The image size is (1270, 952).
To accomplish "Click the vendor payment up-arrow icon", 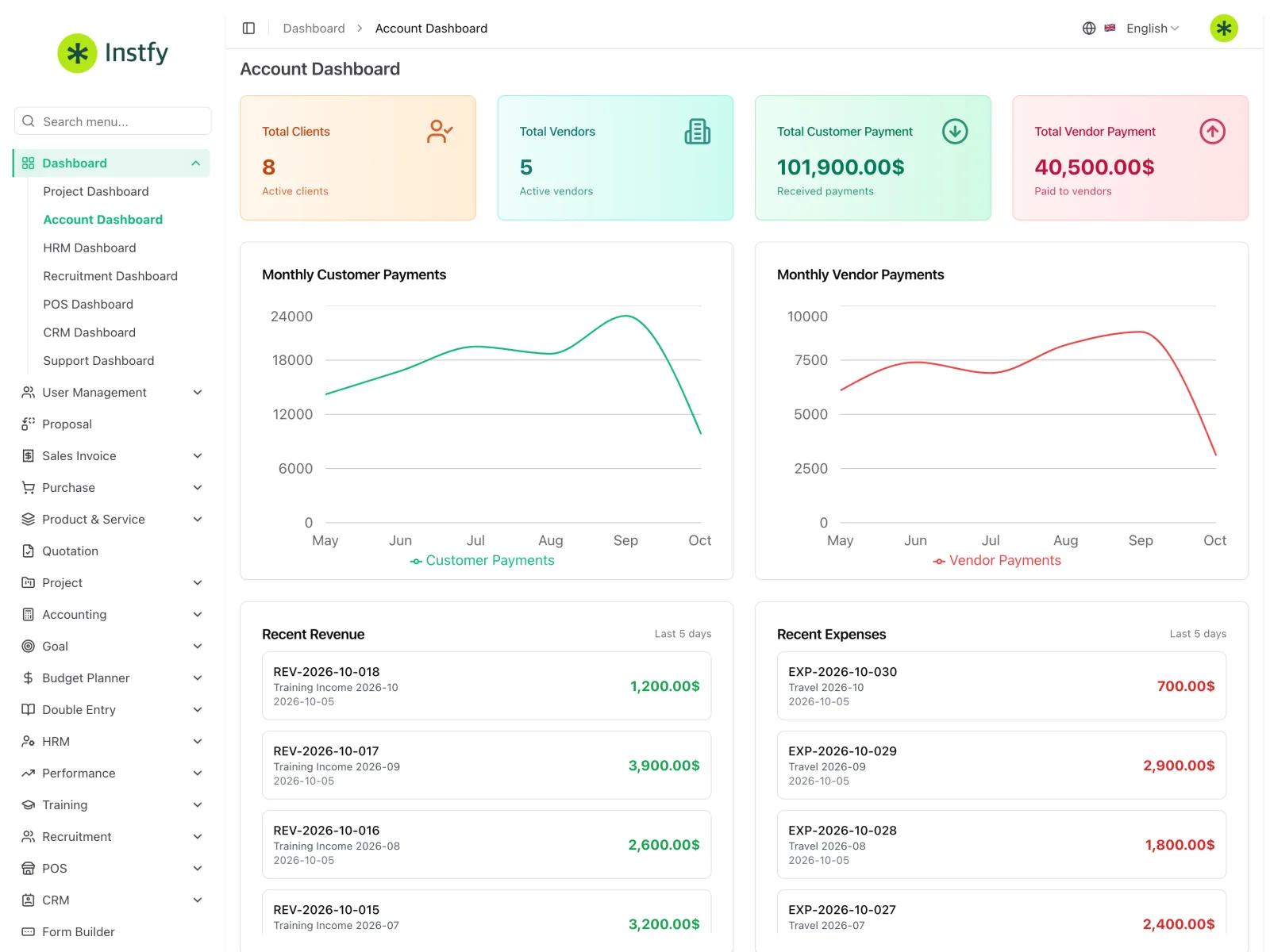I will [x=1212, y=132].
